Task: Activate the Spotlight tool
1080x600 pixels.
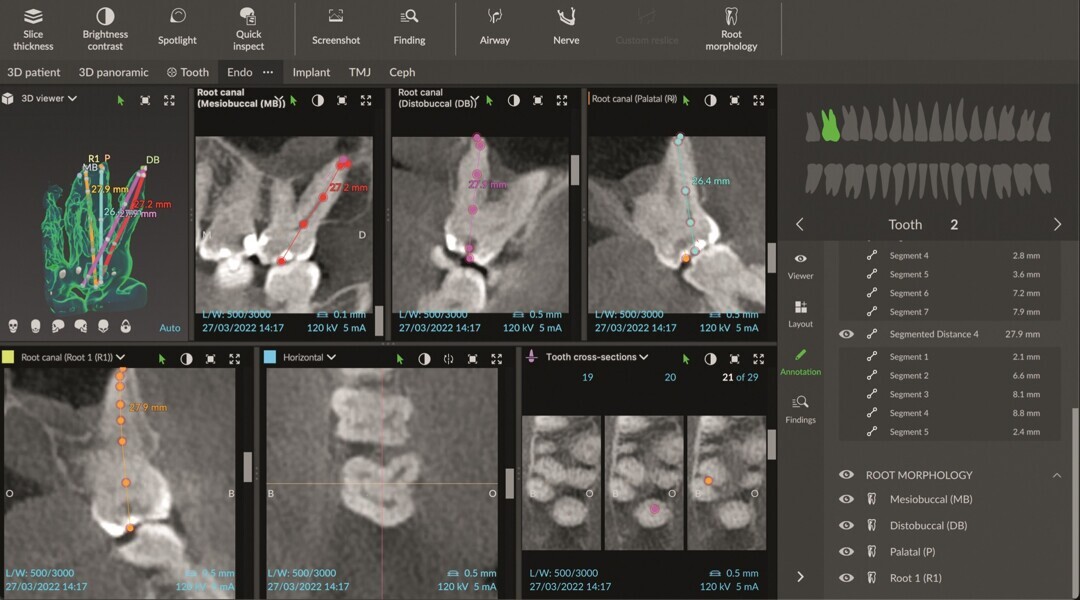Action: tap(177, 27)
